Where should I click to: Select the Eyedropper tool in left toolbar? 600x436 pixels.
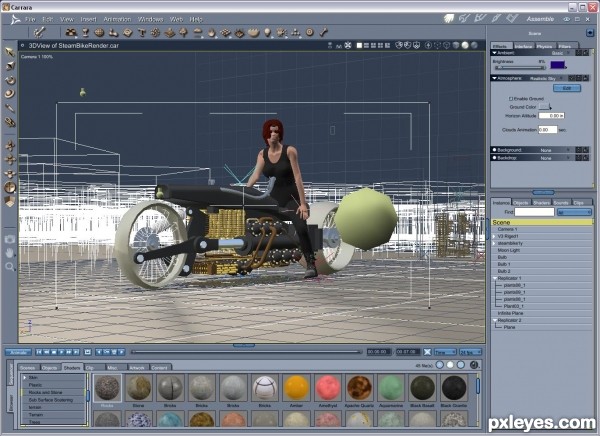(10, 108)
